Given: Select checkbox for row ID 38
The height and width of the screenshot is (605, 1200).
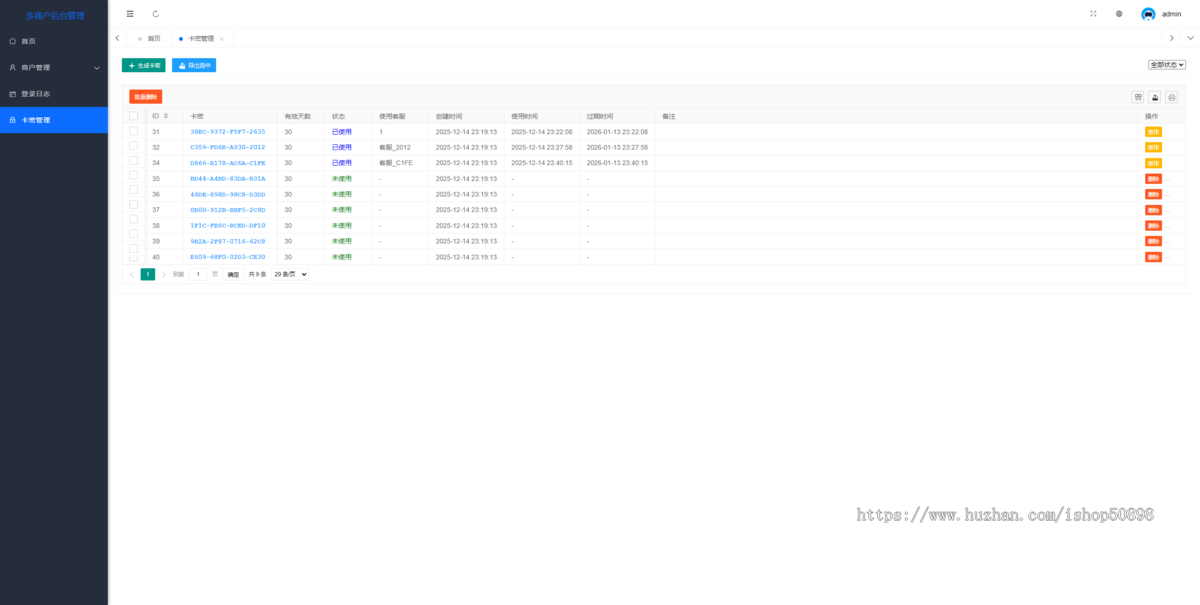Looking at the screenshot, I should (134, 218).
